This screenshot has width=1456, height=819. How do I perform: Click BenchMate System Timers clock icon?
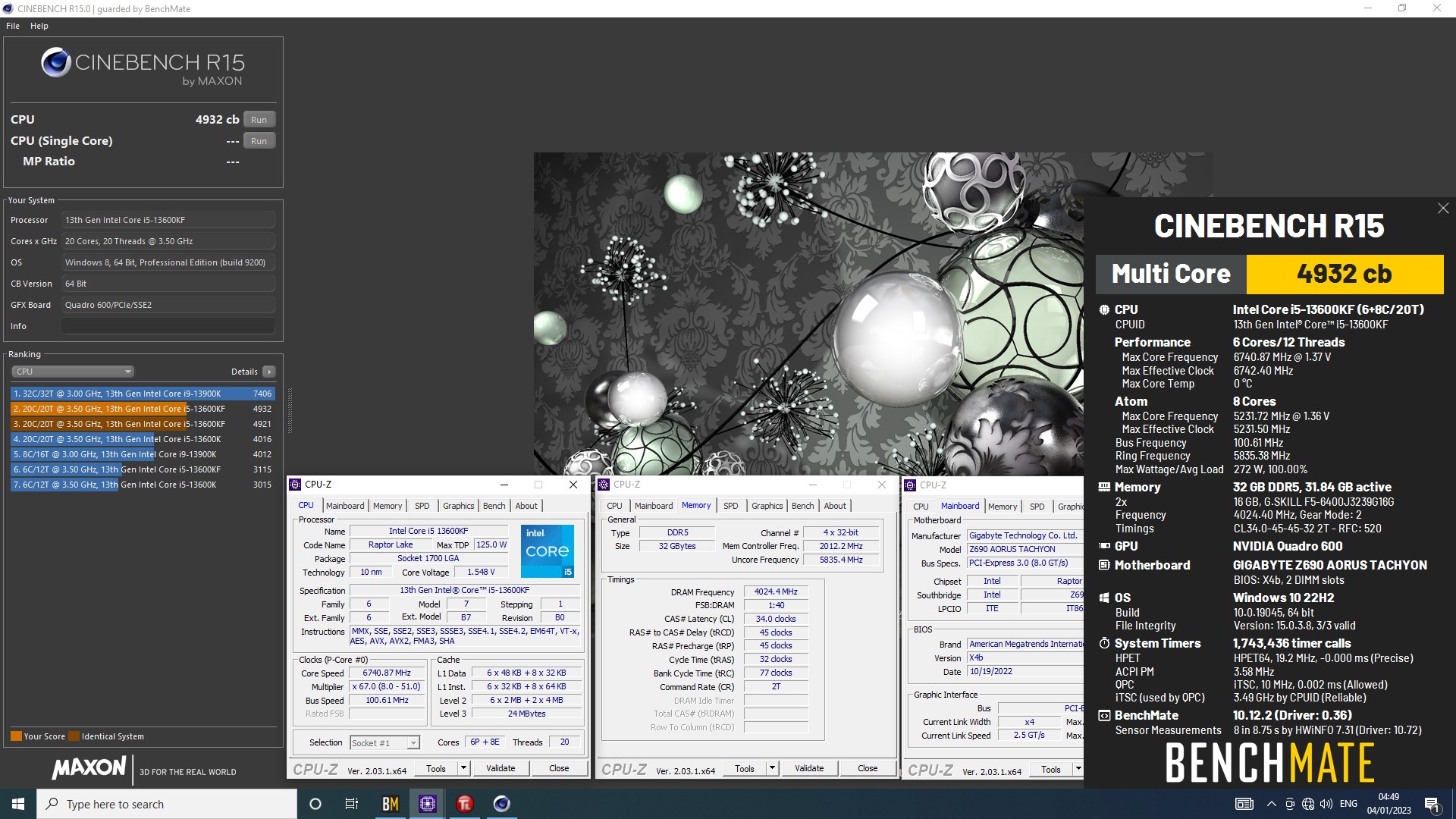(x=1104, y=643)
